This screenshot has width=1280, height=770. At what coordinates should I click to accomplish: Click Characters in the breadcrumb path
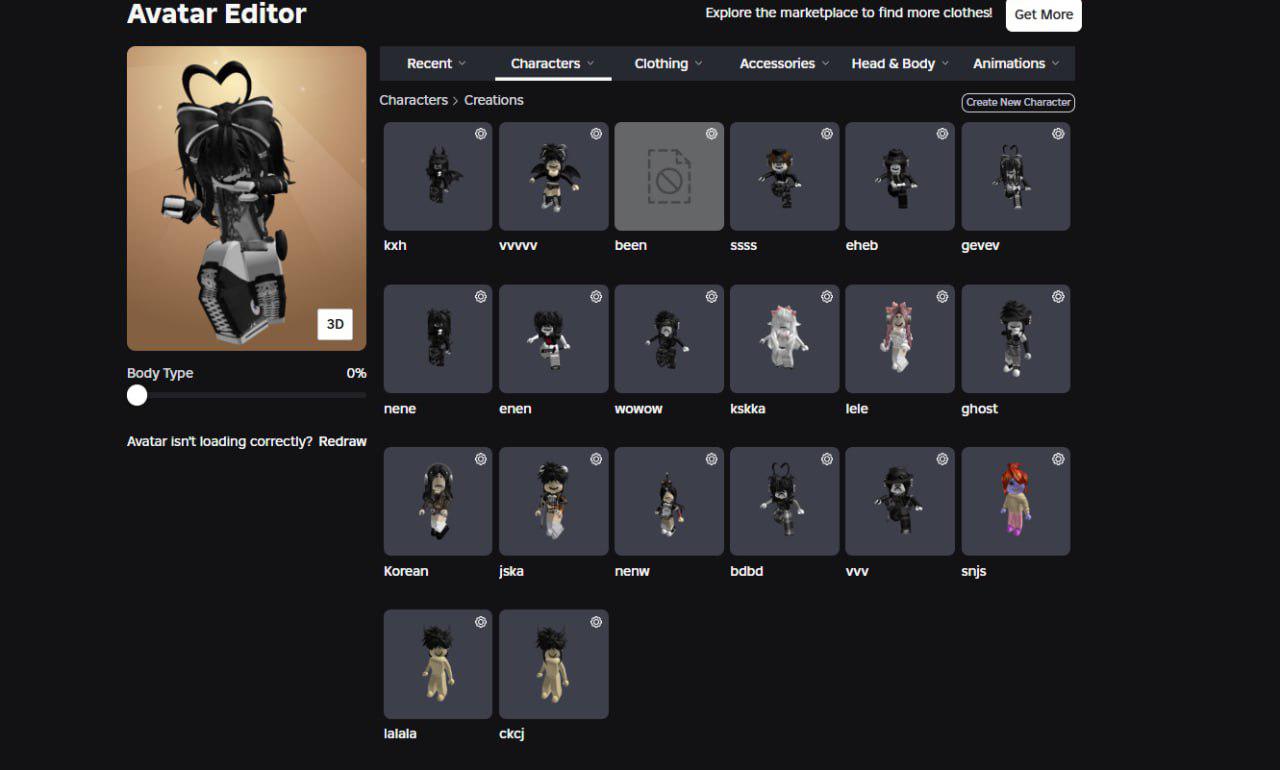(413, 100)
